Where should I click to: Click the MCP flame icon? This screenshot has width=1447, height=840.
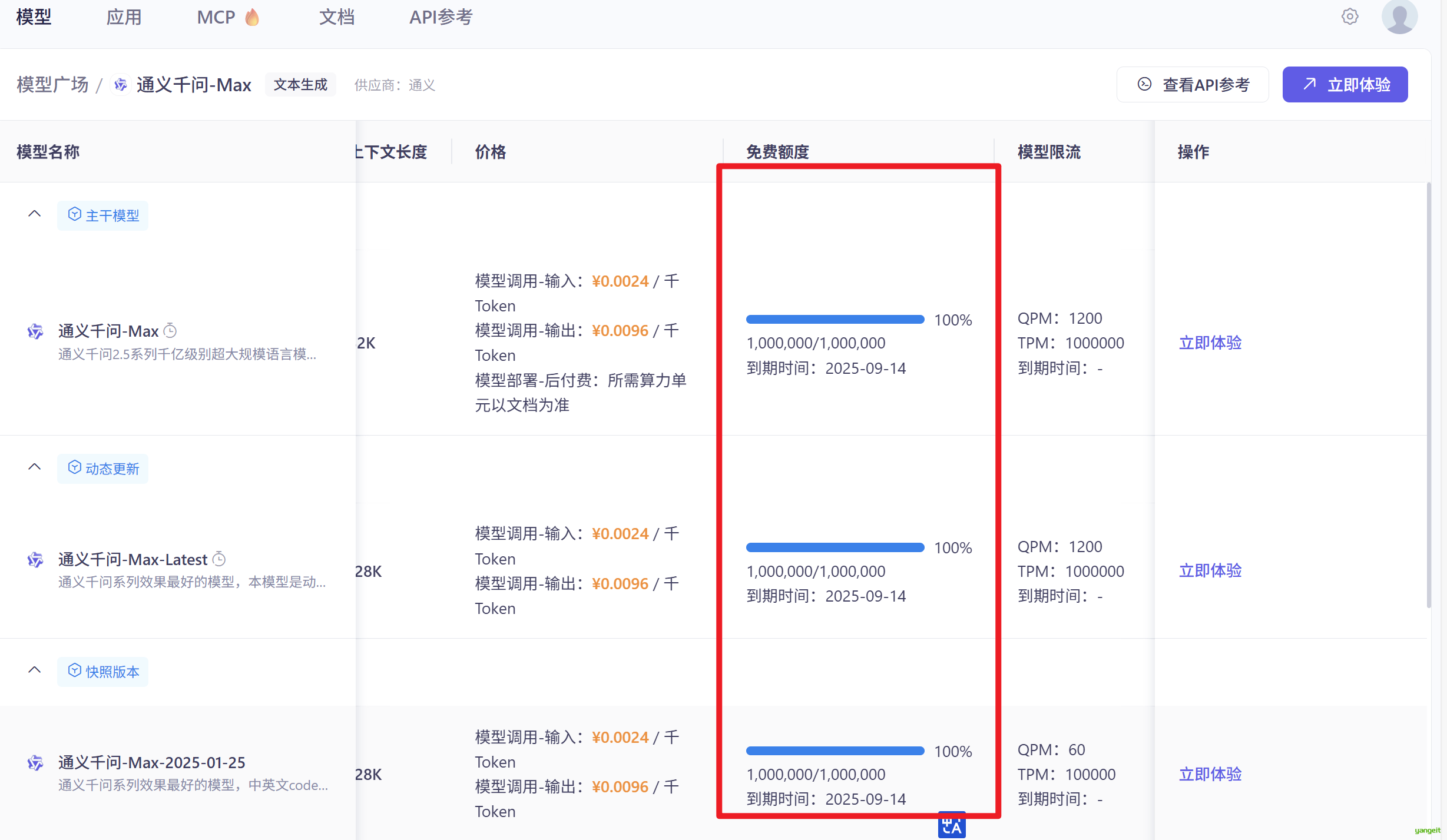[x=252, y=17]
